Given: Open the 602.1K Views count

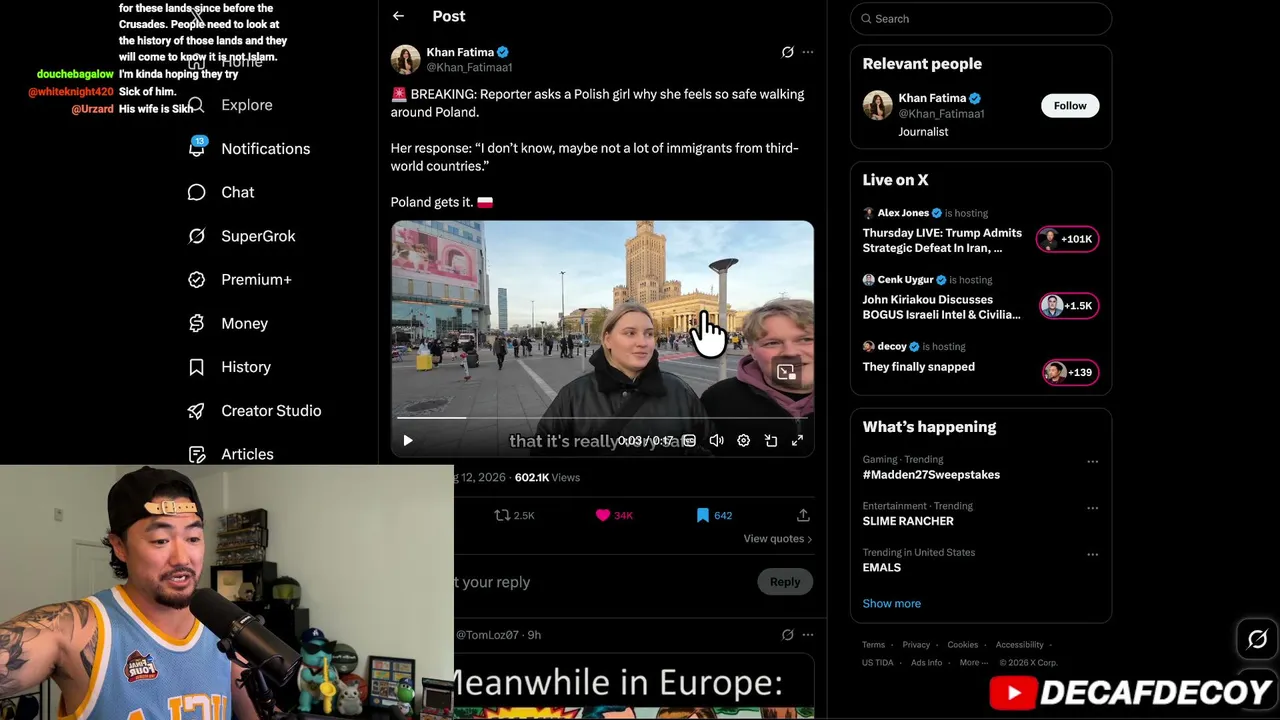Looking at the screenshot, I should pos(547,478).
